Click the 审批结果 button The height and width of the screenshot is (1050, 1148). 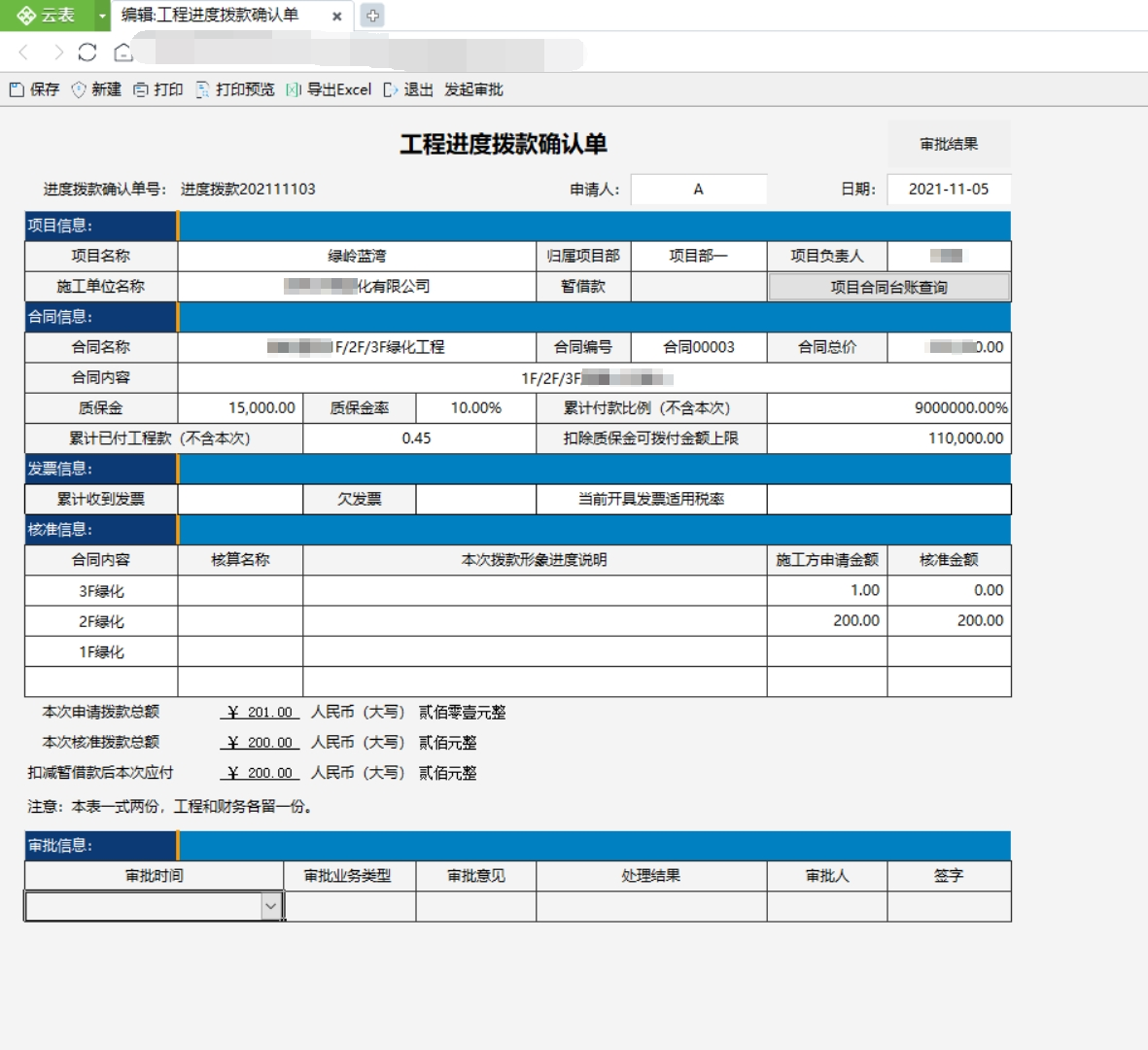(x=949, y=144)
